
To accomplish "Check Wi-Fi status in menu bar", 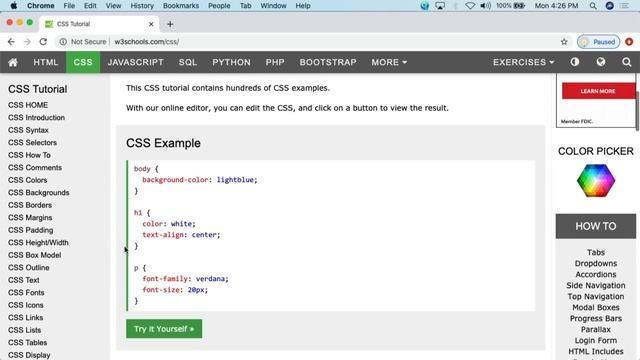I will 470,6.
